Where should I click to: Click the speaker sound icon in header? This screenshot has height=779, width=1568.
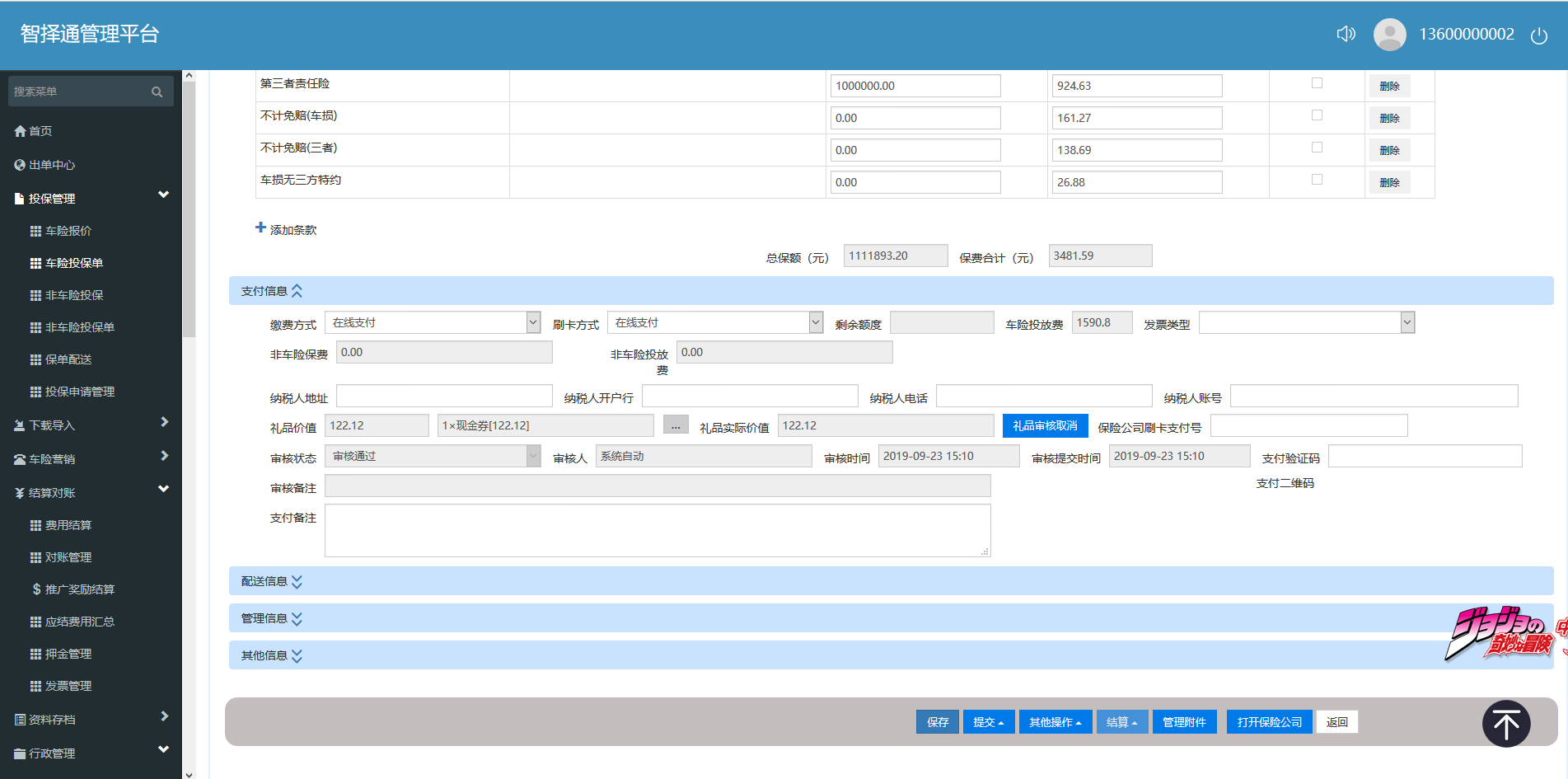coord(1346,34)
